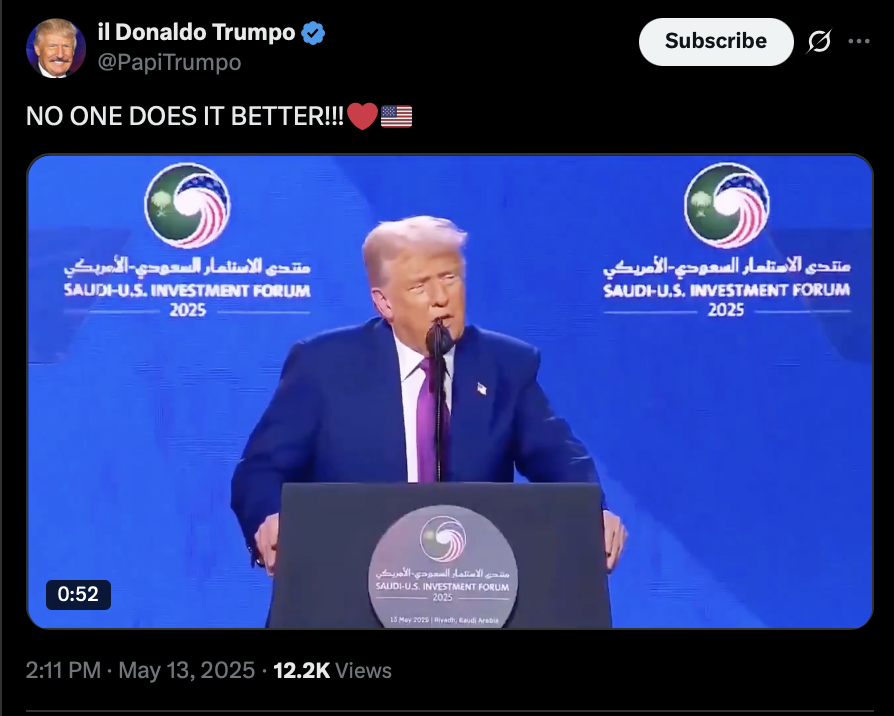Click the May 13, 2025 post date
This screenshot has width=894, height=716.
tap(186, 670)
